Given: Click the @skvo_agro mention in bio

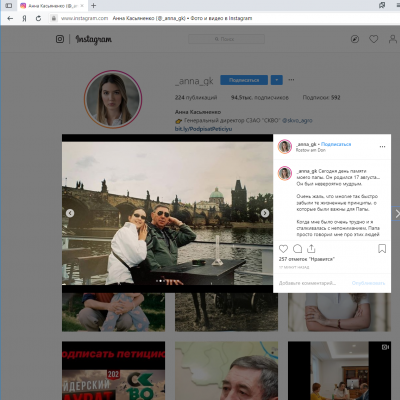Looking at the screenshot, I should click(297, 121).
